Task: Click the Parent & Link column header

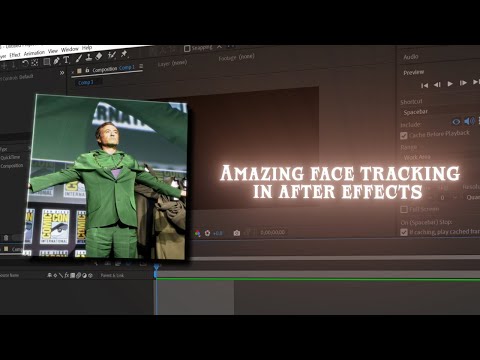Action: pos(112,275)
